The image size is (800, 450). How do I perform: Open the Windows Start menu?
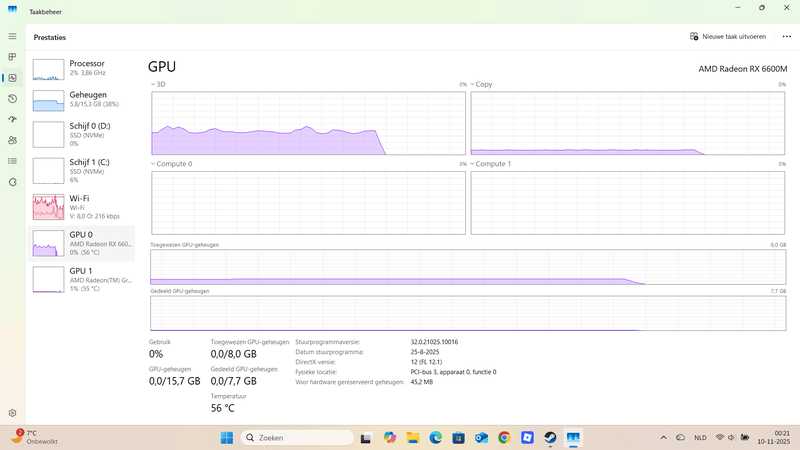pyautogui.click(x=227, y=438)
